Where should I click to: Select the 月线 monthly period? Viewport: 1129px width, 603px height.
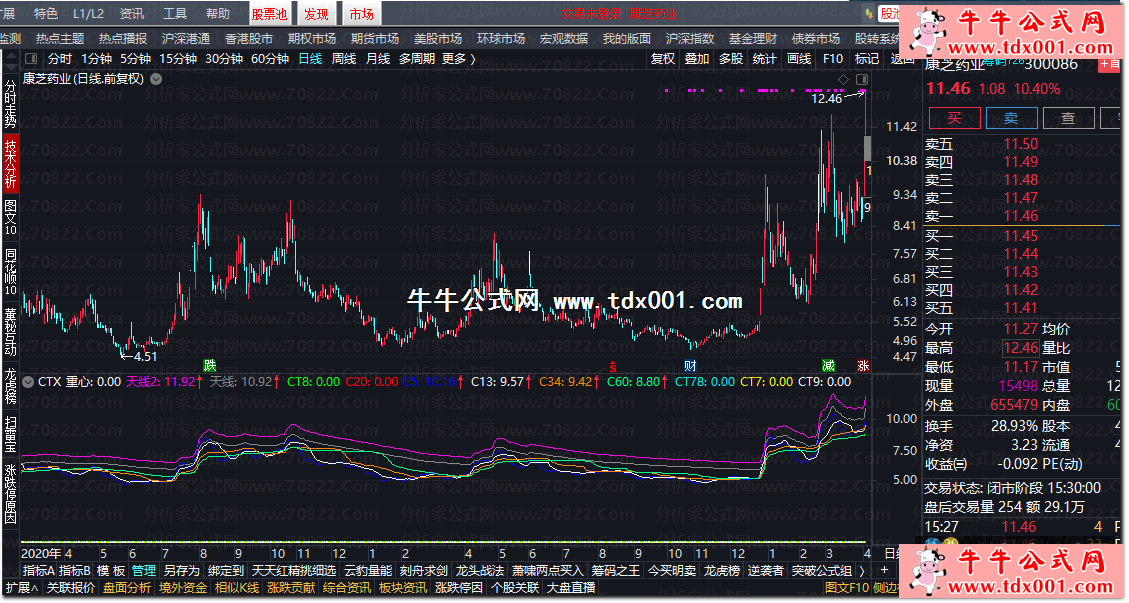pyautogui.click(x=378, y=59)
